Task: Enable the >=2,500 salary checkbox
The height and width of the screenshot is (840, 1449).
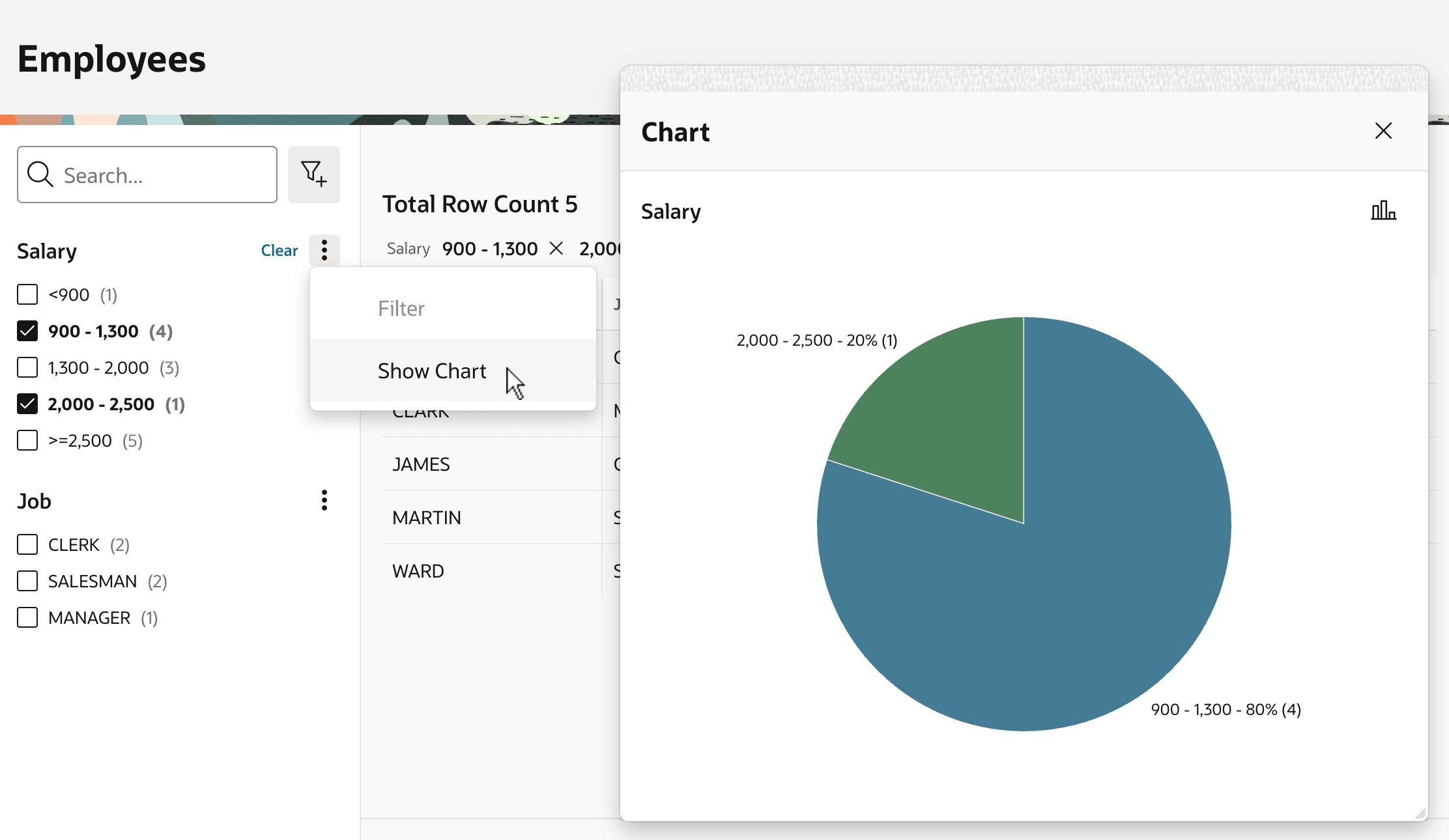Action: coord(27,440)
